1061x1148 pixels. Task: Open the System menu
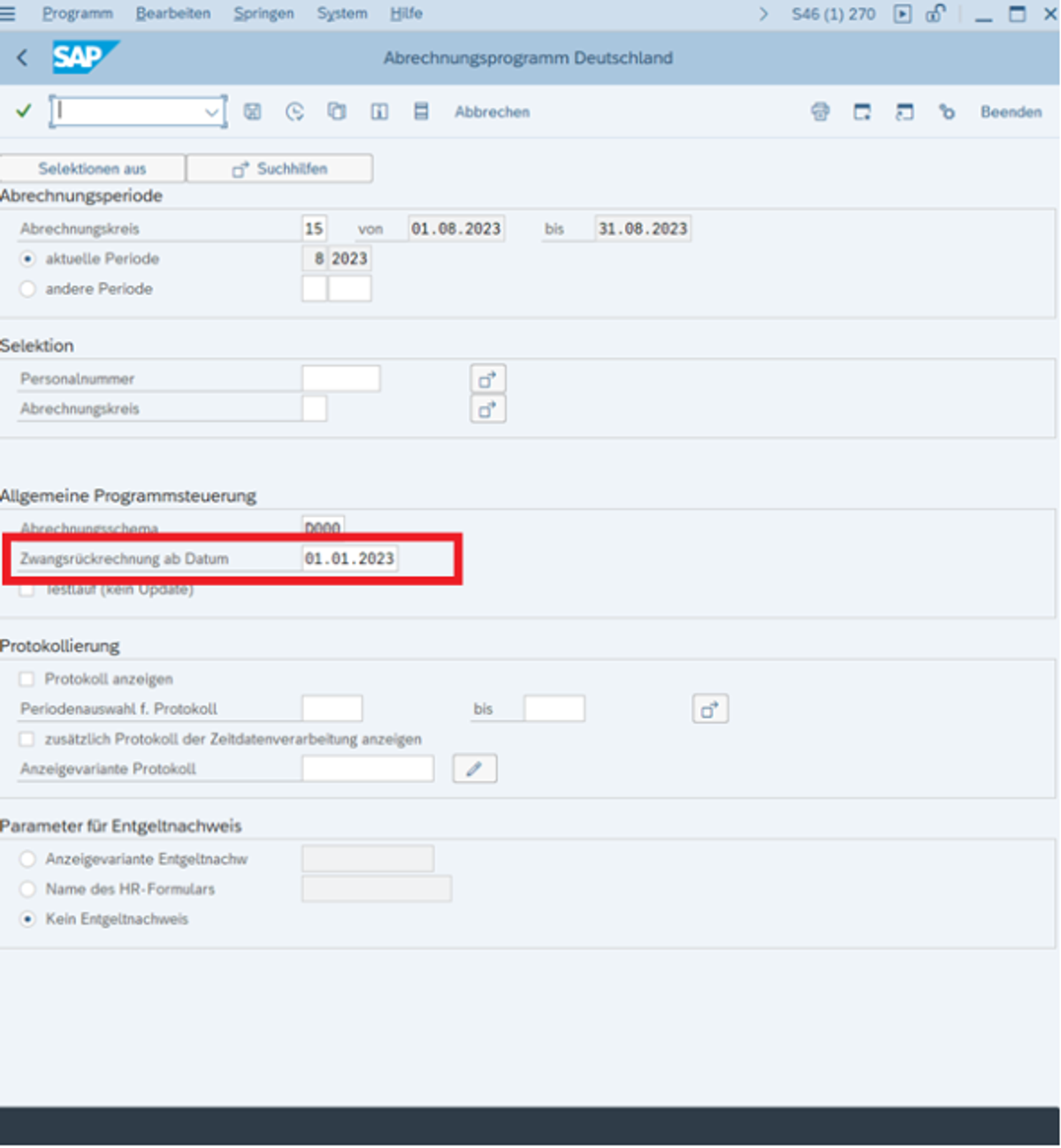click(342, 13)
